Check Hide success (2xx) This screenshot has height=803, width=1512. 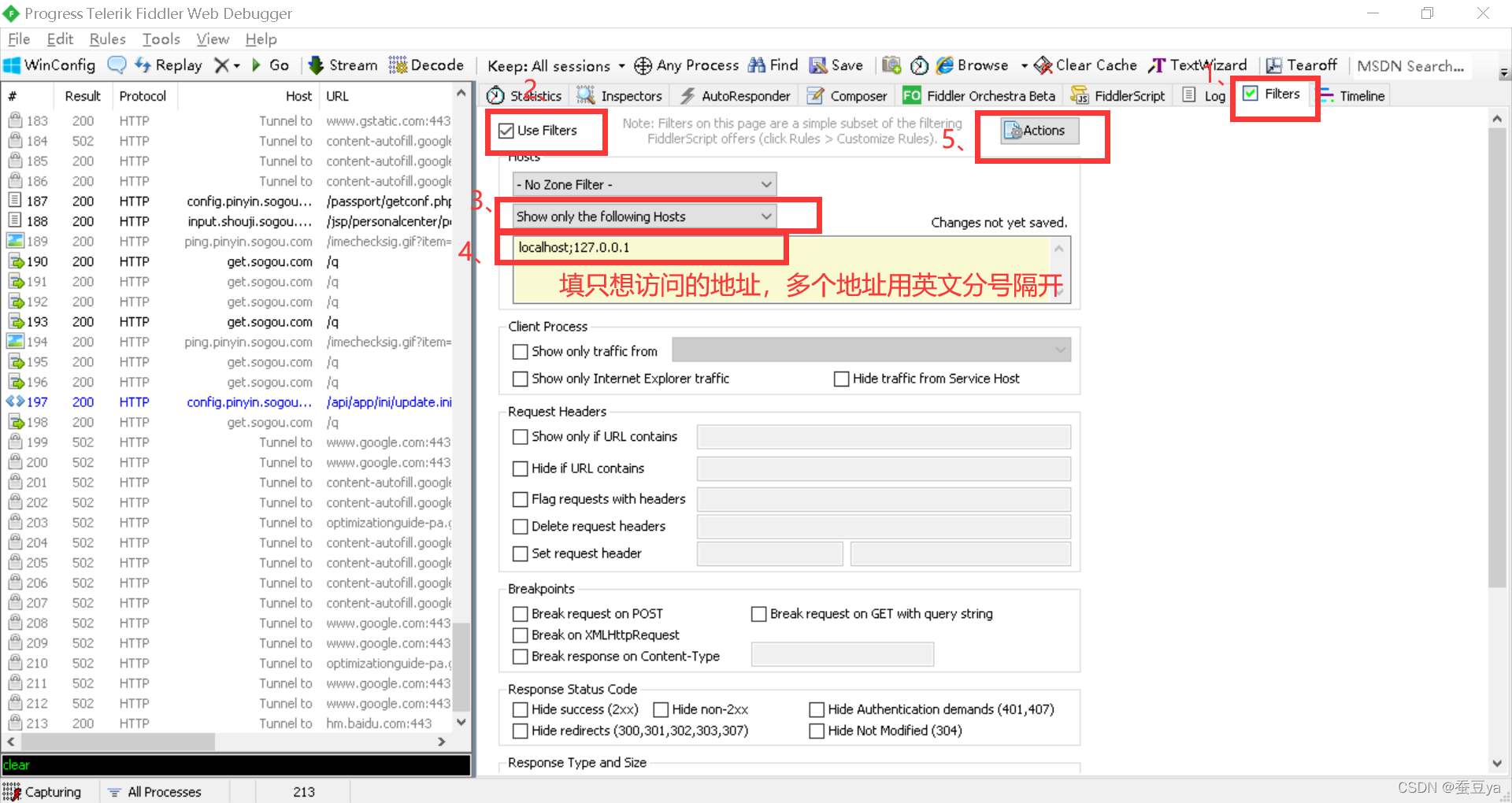(521, 710)
